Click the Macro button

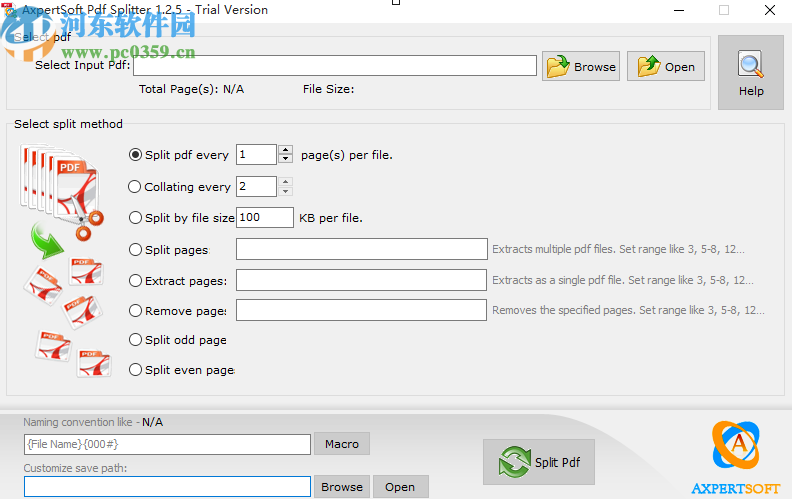(342, 443)
